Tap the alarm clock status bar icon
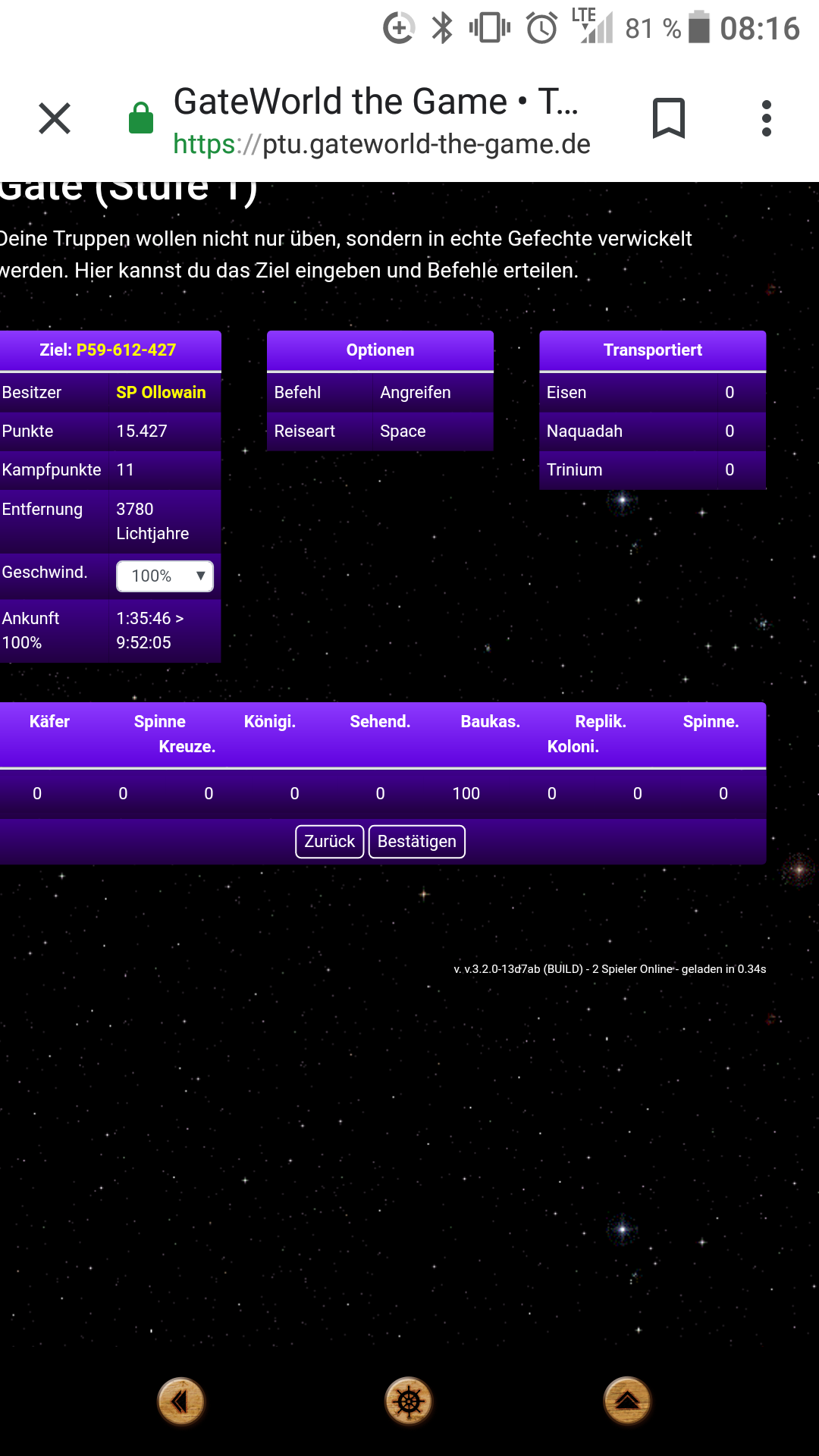The height and width of the screenshot is (1456, 819). click(542, 29)
